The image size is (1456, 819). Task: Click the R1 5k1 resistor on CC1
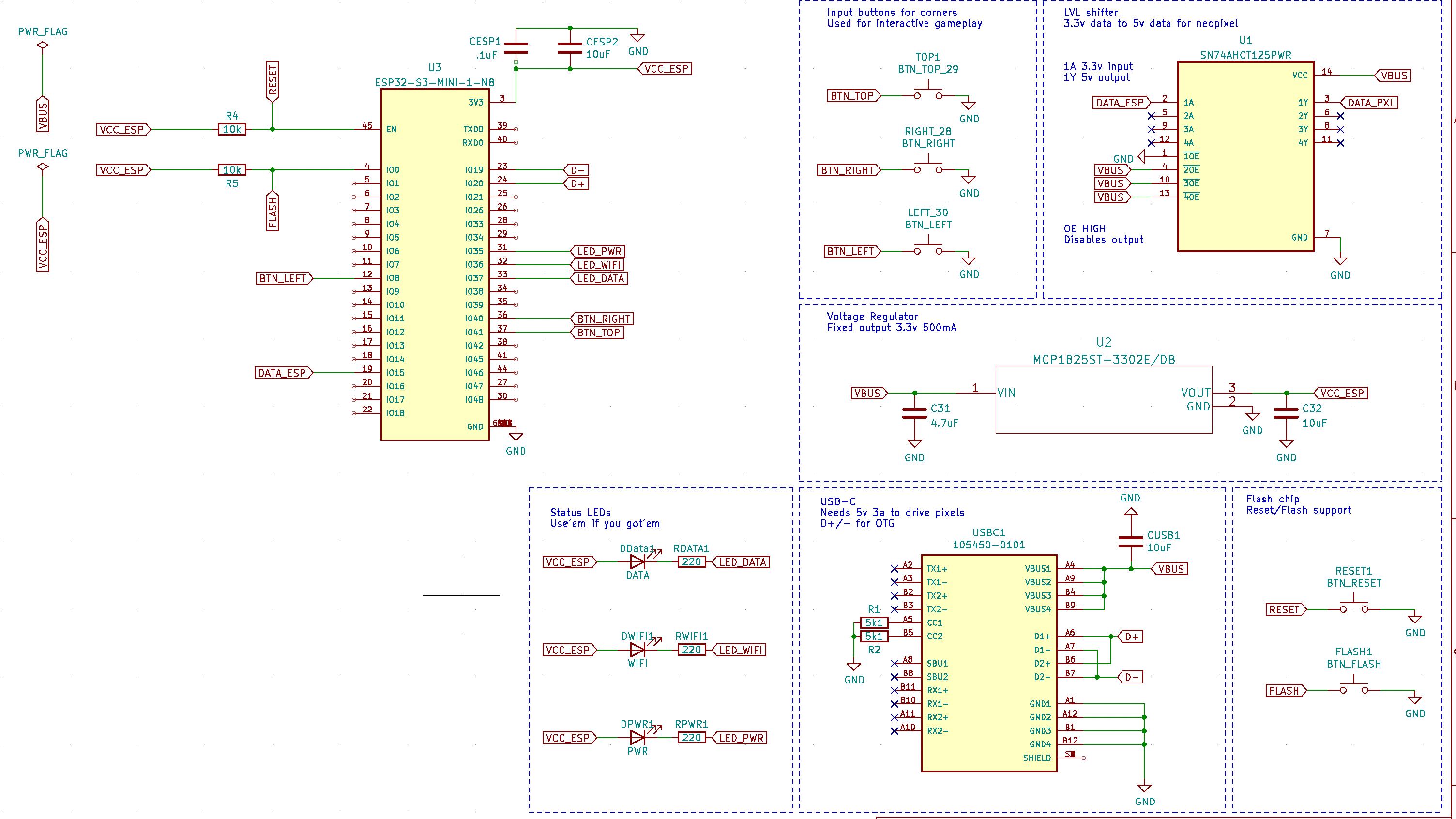(874, 623)
